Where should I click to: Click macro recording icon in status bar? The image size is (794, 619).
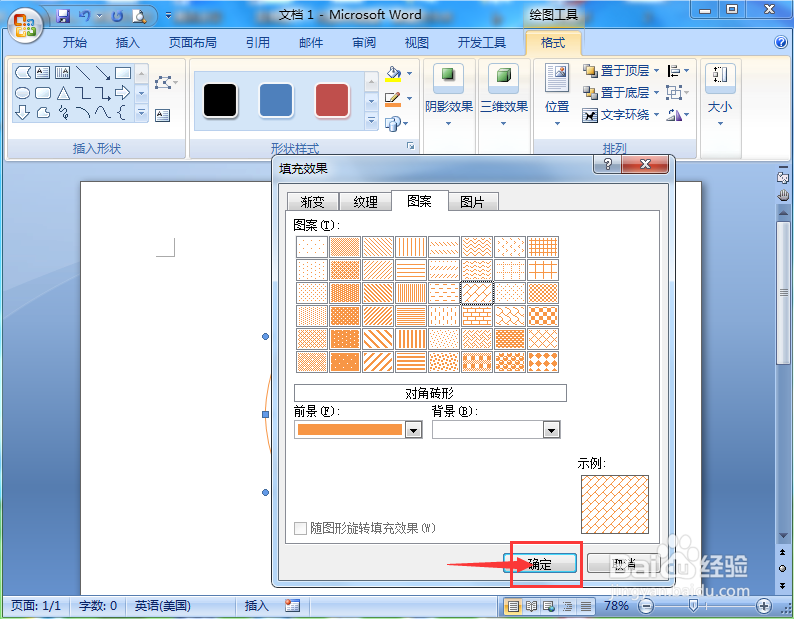point(292,605)
